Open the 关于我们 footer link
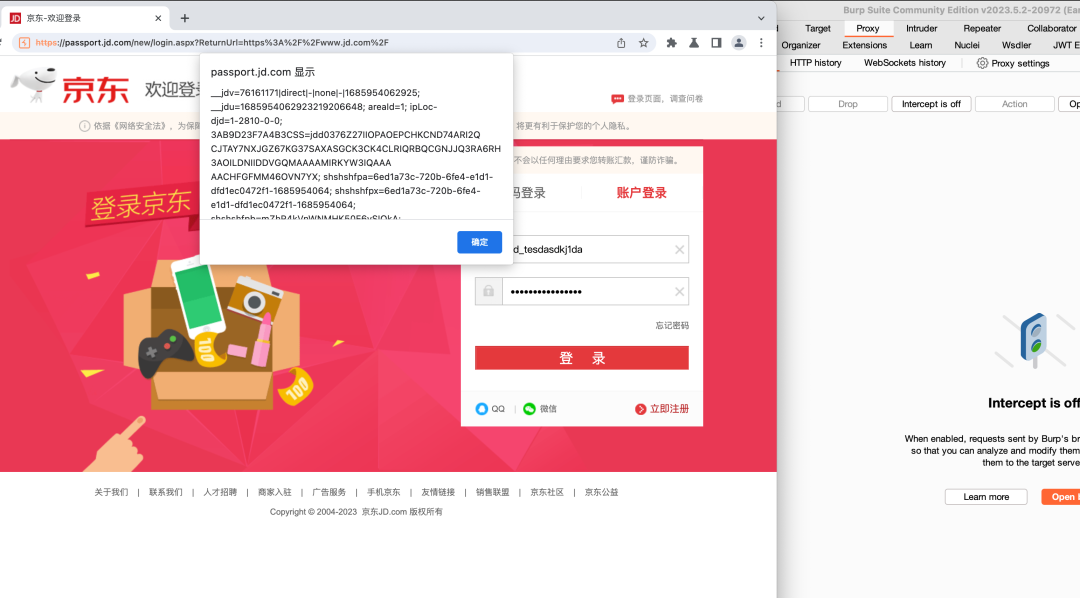 pyautogui.click(x=111, y=492)
